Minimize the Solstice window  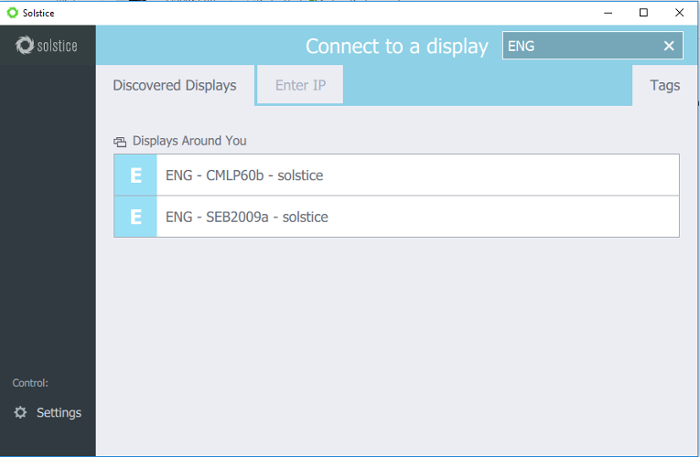(608, 13)
